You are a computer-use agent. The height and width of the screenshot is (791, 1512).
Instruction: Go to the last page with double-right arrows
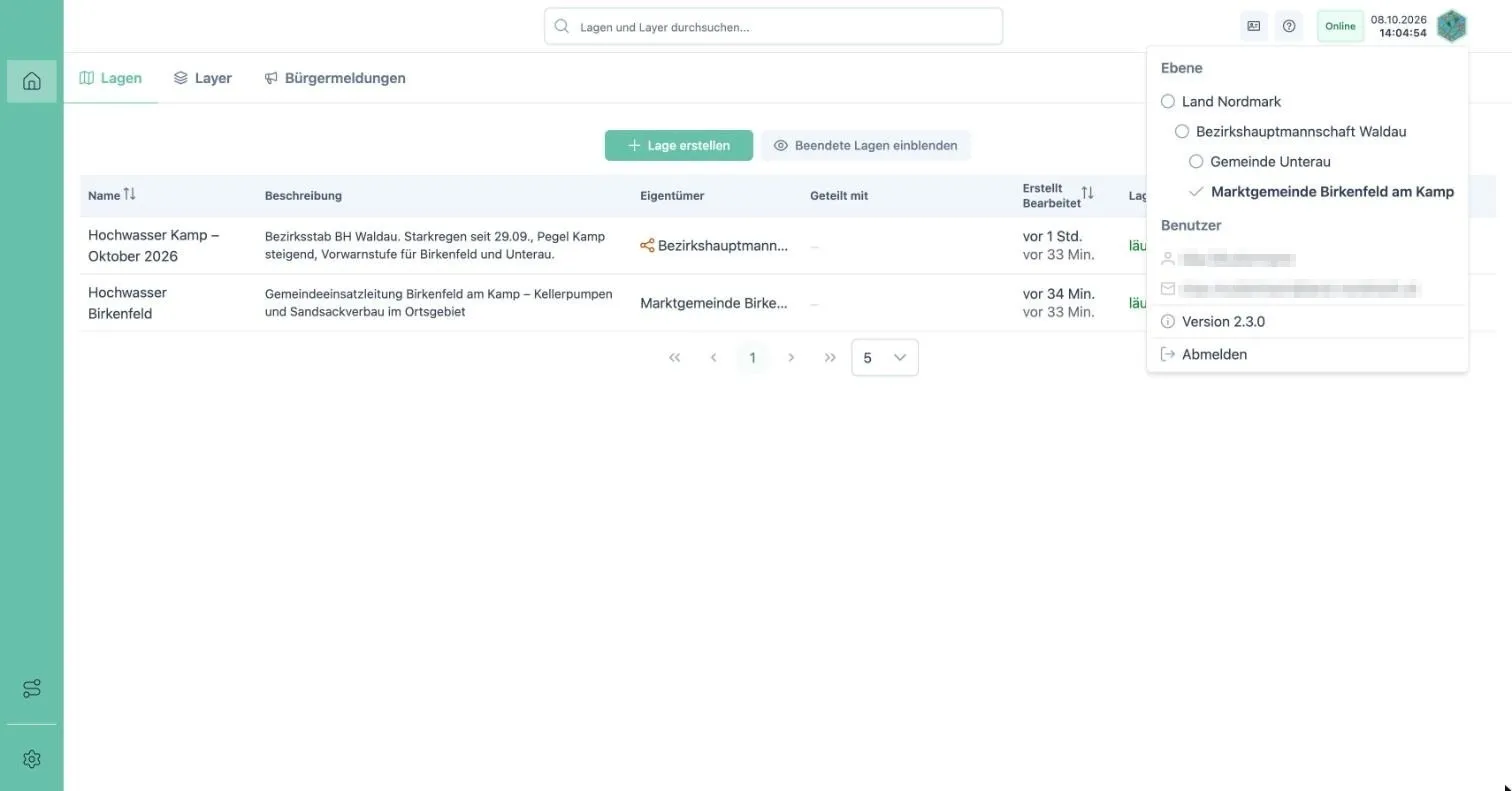830,358
